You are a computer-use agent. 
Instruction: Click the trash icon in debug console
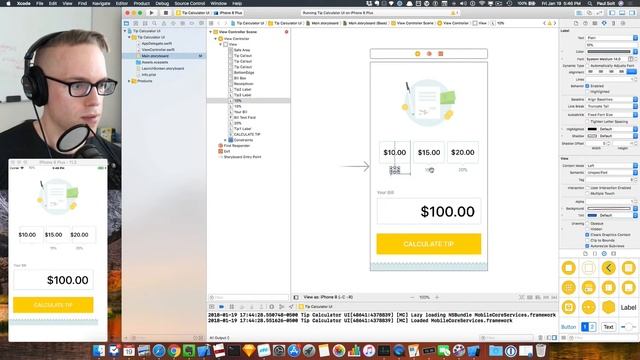click(540, 338)
